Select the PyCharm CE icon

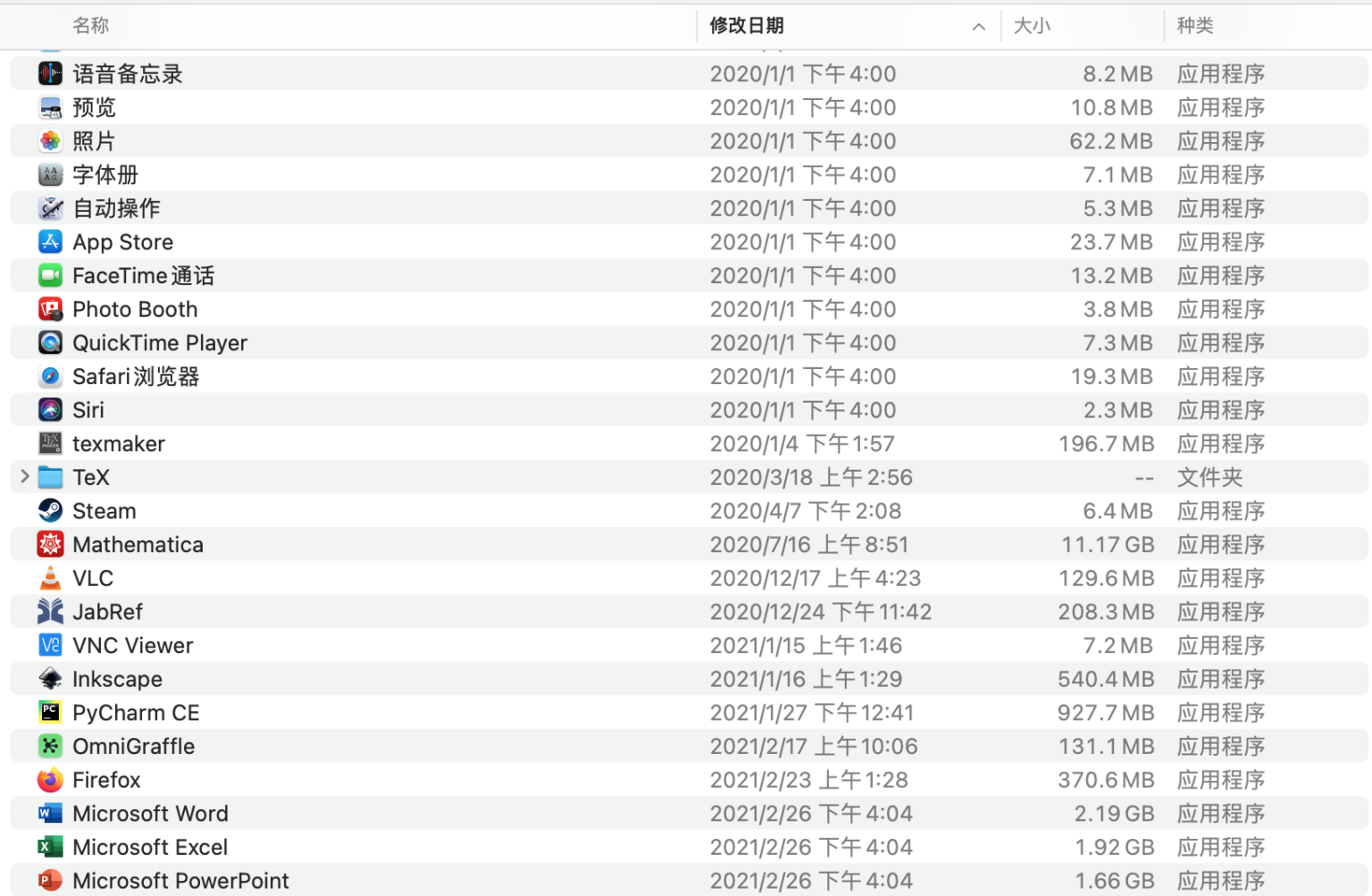click(50, 712)
